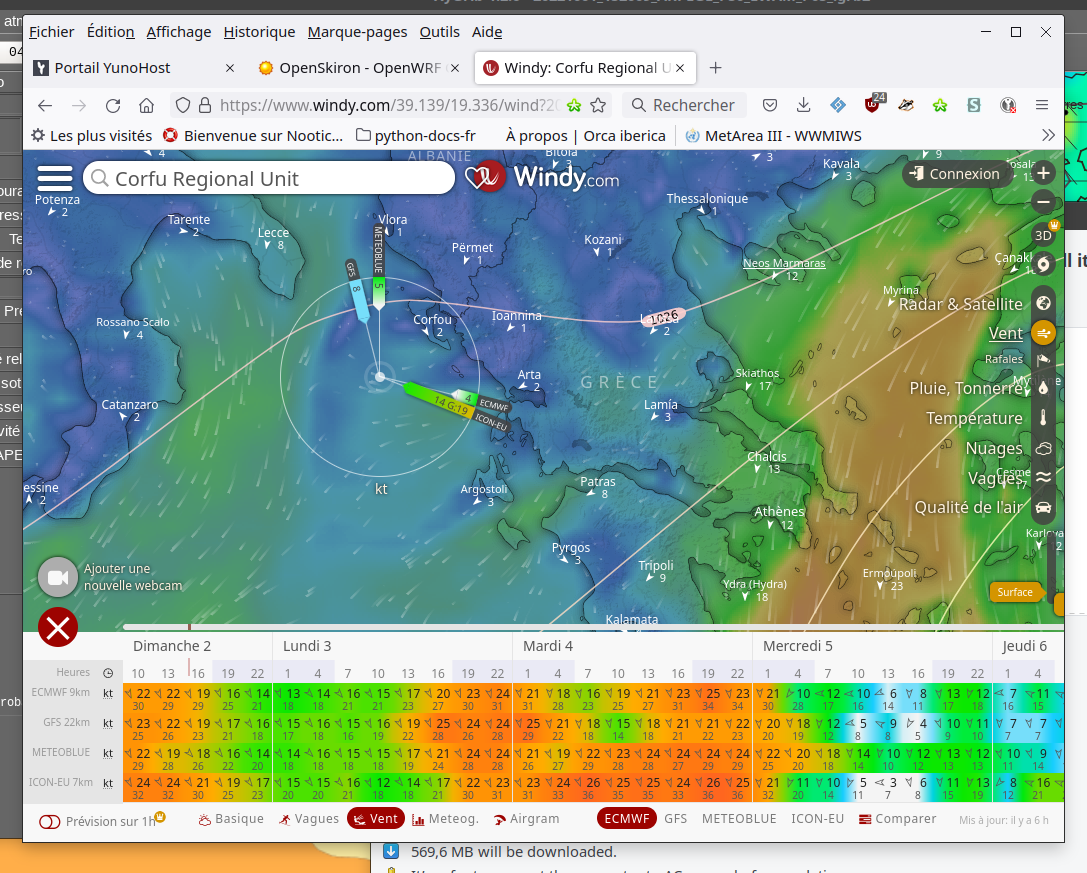Select the Radar & Satellite layer icon
The height and width of the screenshot is (873, 1087).
tap(1043, 304)
